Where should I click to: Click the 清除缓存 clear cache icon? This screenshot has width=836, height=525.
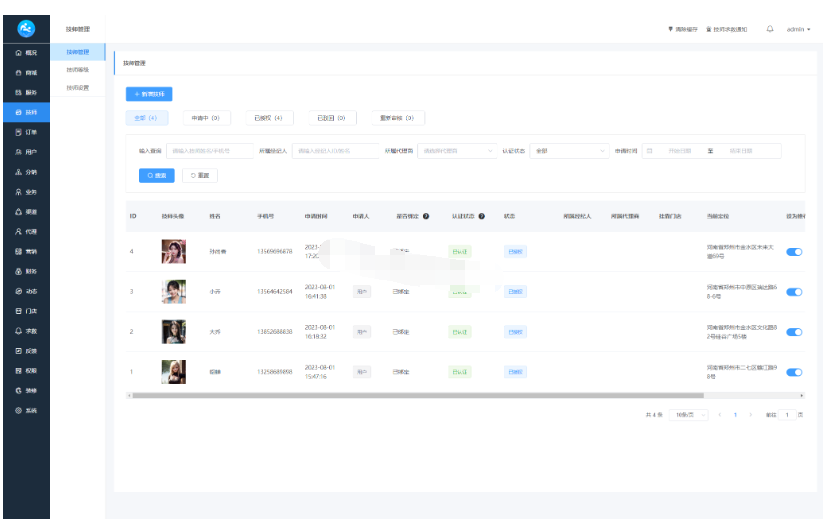671,29
